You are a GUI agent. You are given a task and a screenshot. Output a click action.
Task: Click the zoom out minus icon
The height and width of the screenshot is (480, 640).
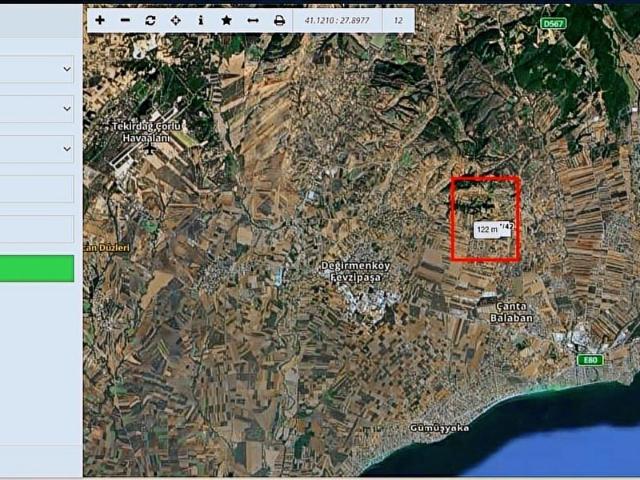[x=125, y=20]
